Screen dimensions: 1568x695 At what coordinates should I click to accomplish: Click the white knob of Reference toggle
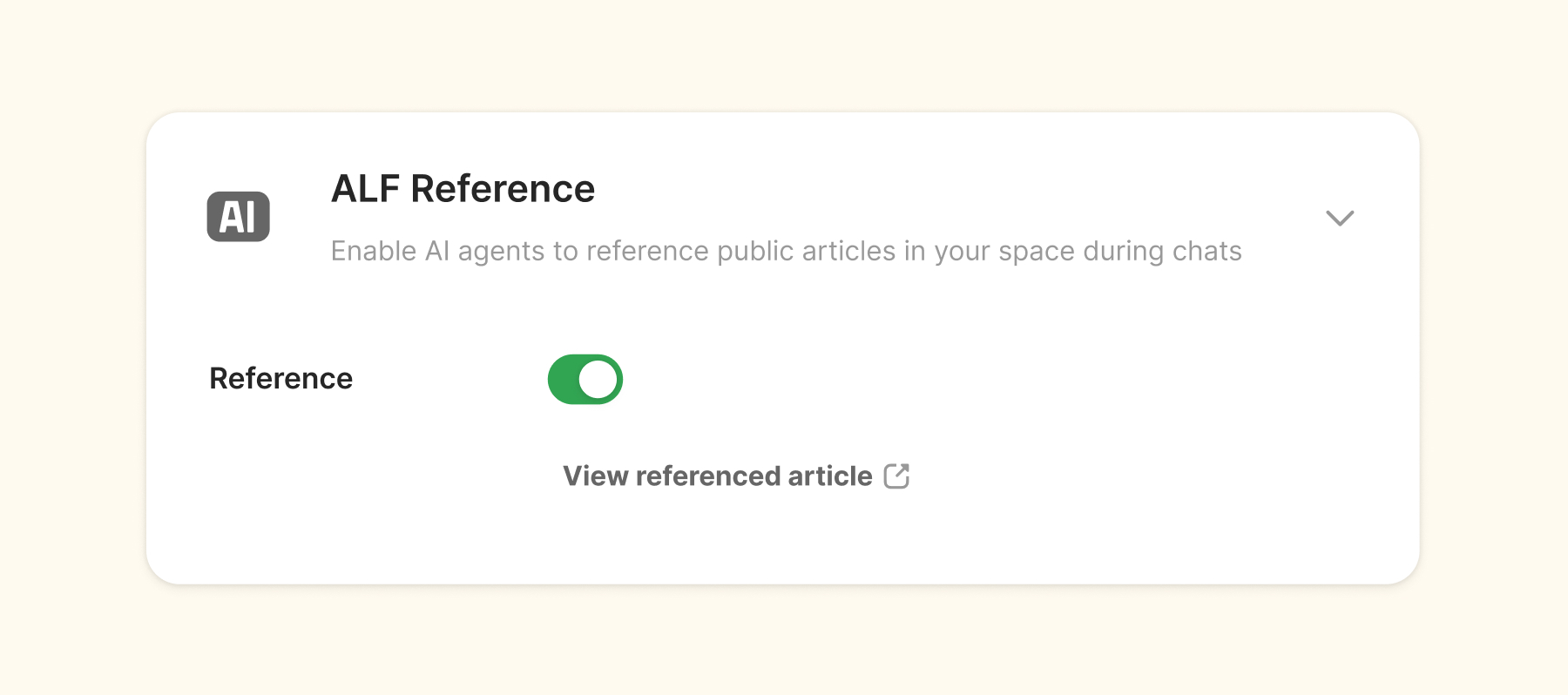coord(598,380)
